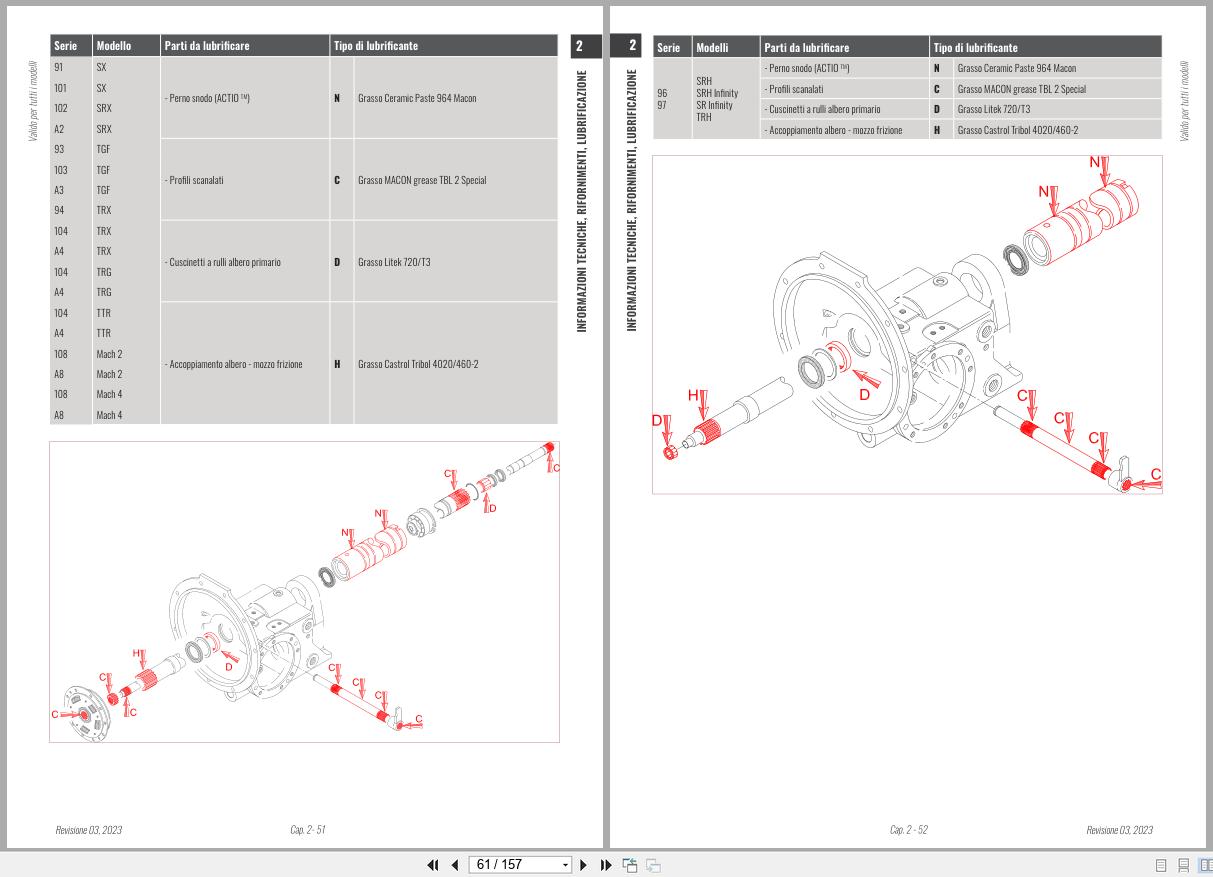Click 'Revisione 03, 2023' on the left page footer
Viewport: 1213px width, 877px height.
click(89, 829)
